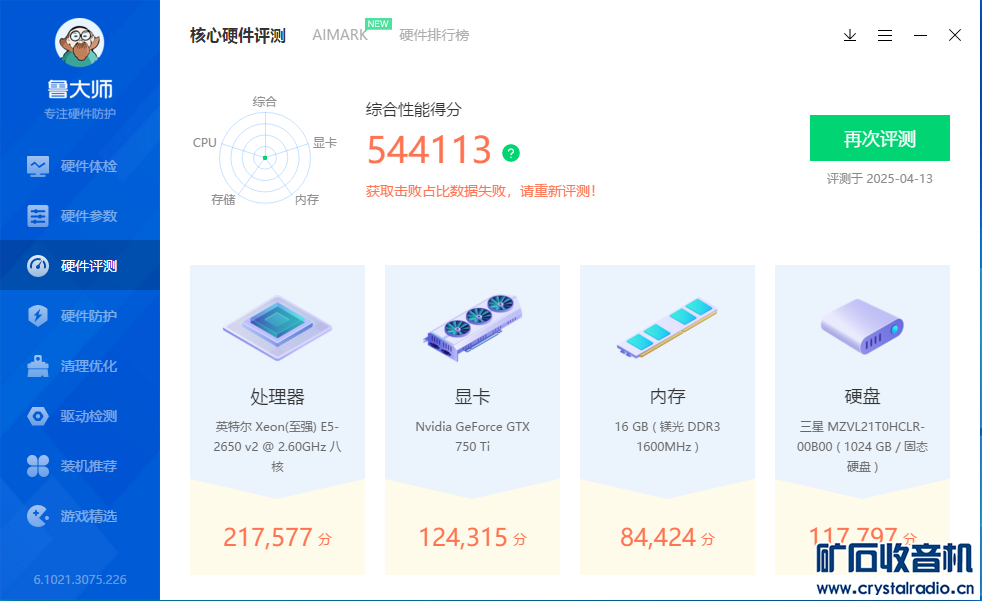Click the 硬盘 drive illustration
The width and height of the screenshot is (982, 601).
pos(862,326)
